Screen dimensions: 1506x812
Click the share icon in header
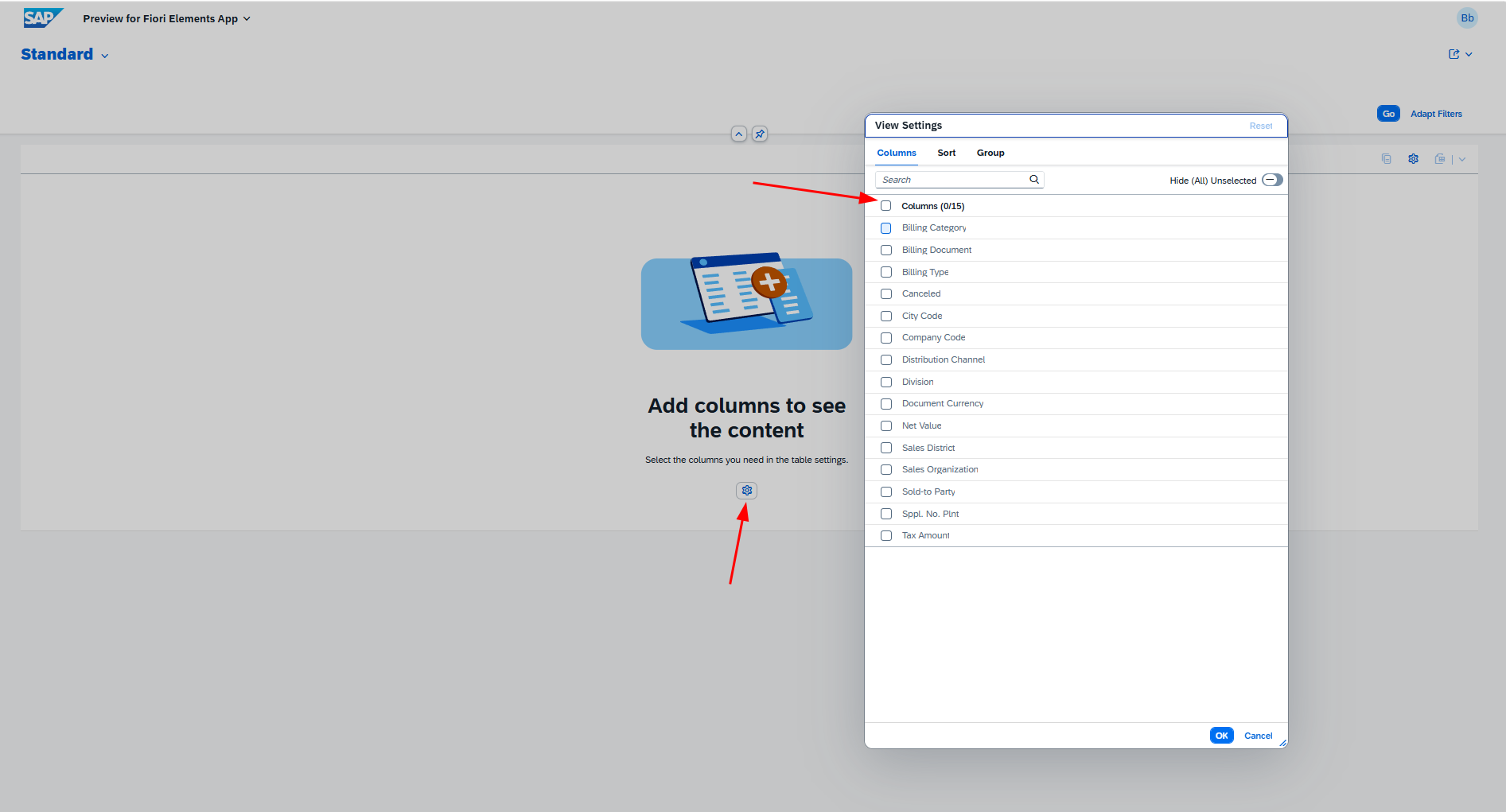click(1454, 54)
